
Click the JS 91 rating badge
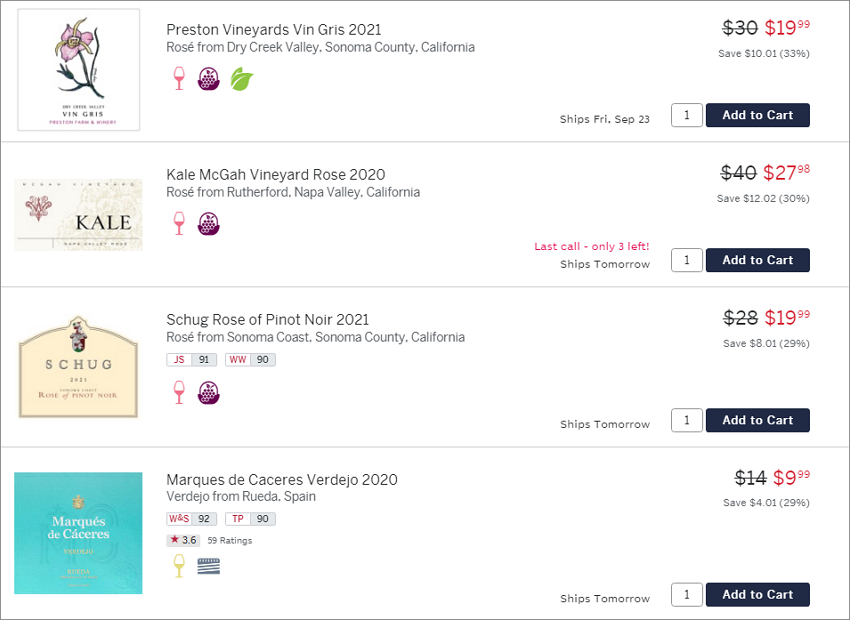191,360
